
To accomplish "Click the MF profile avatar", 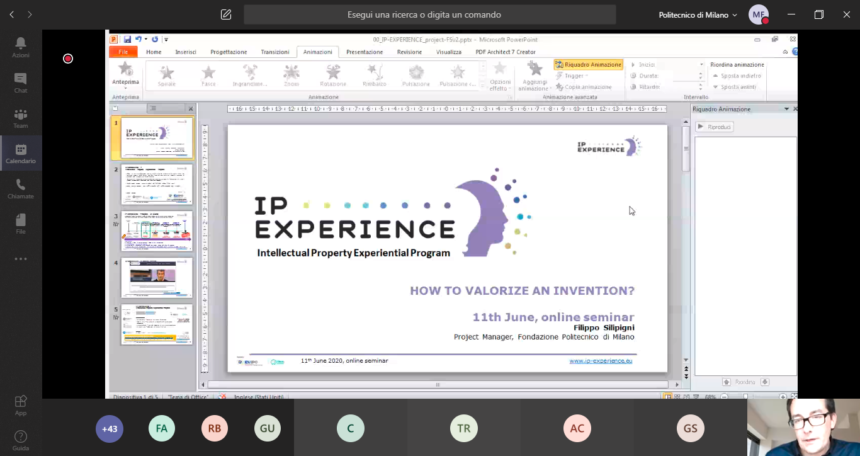I will click(x=759, y=15).
